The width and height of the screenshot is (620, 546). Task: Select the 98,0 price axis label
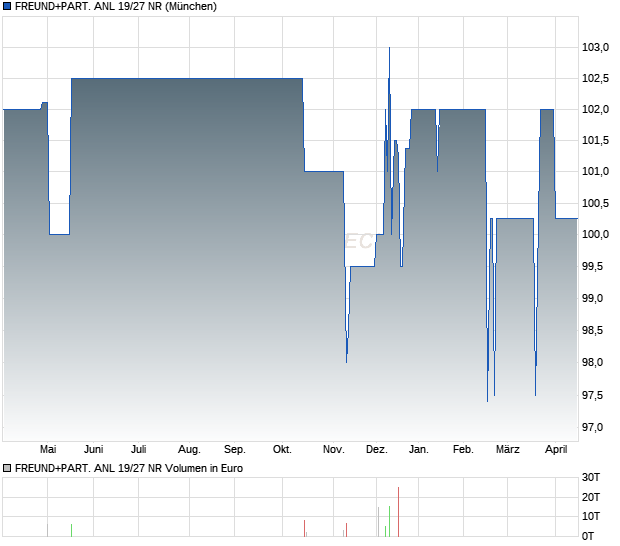tap(592, 362)
